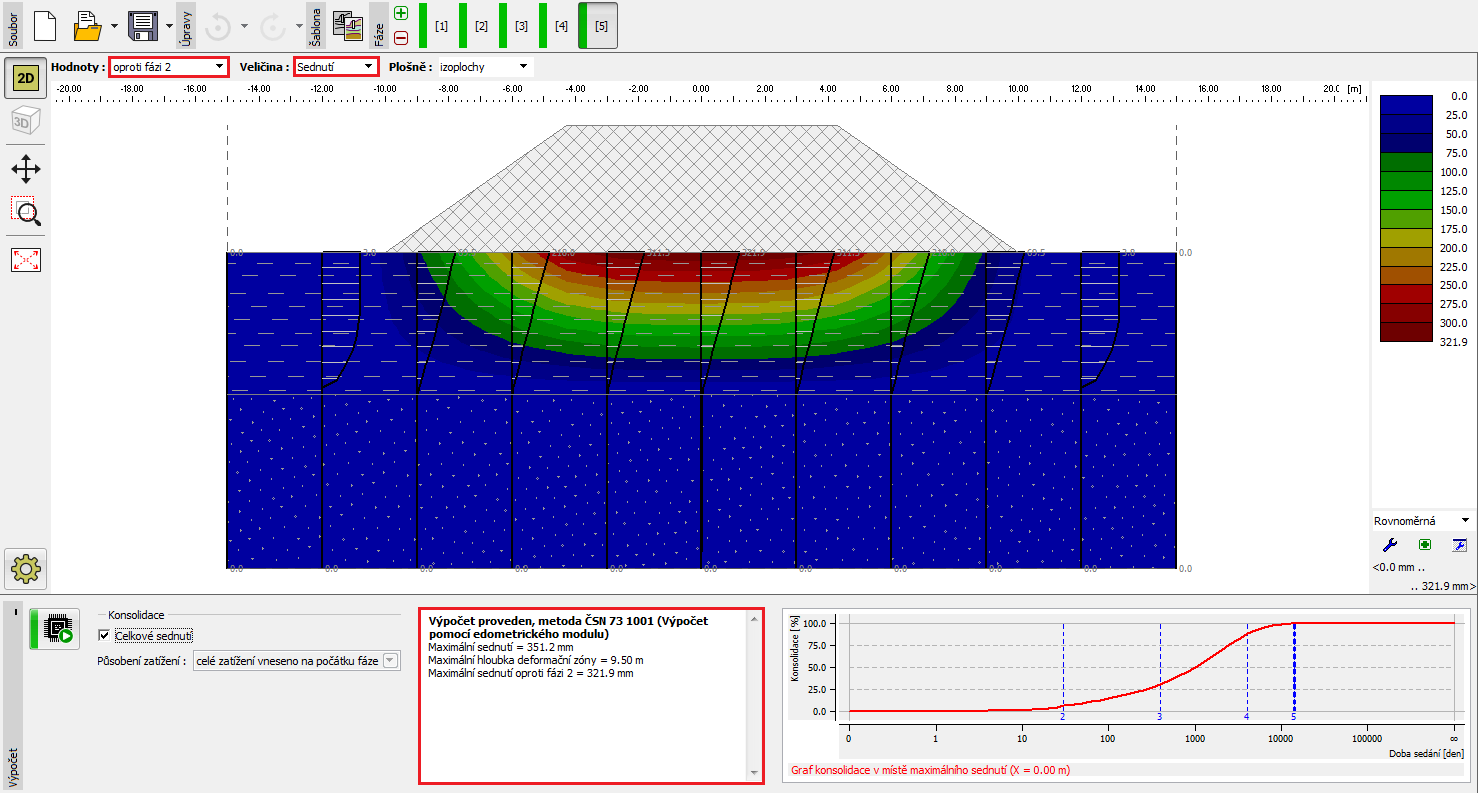Screen dimensions: 1478x793
Task: Click the Redo arrow icon
Action: (x=273, y=26)
